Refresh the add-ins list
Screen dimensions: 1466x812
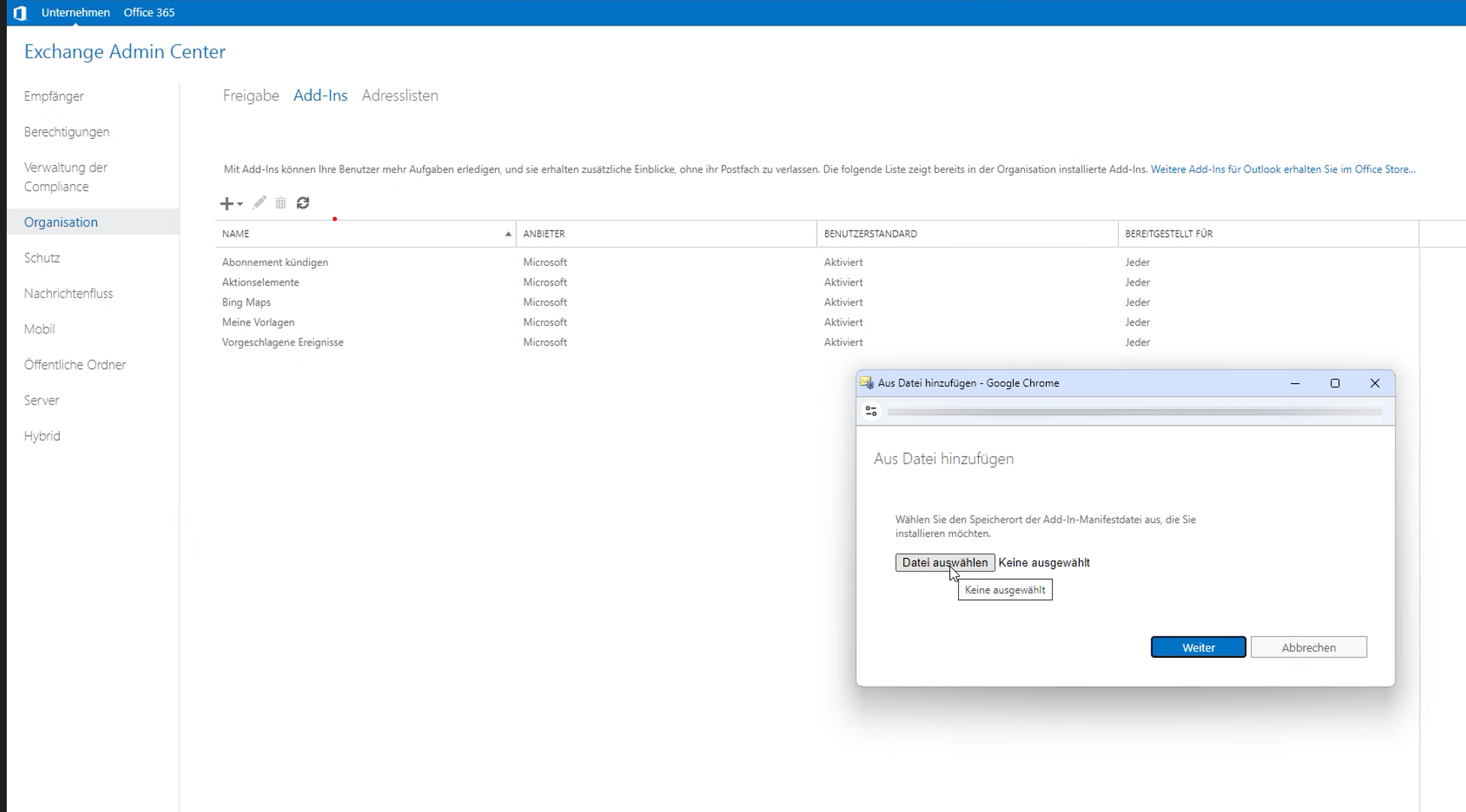pos(303,203)
